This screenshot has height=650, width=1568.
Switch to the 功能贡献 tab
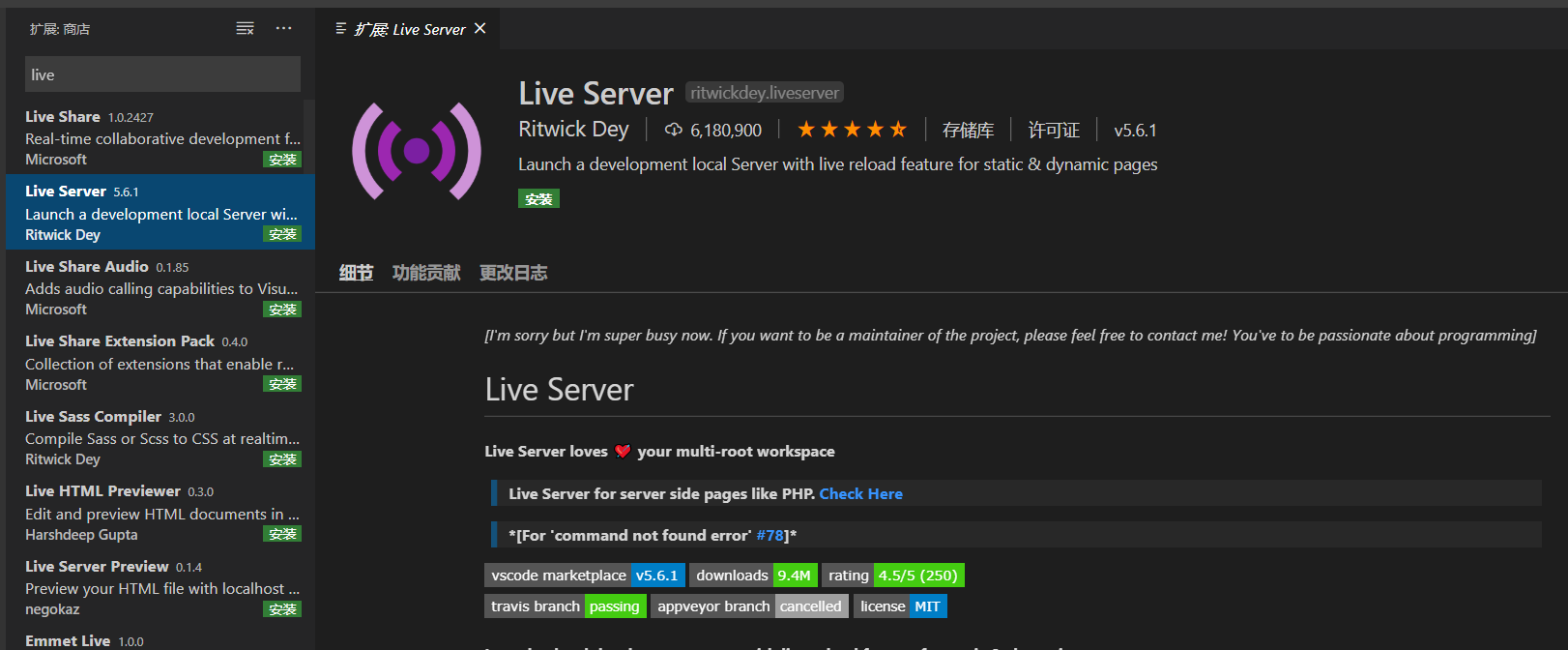pos(426,273)
